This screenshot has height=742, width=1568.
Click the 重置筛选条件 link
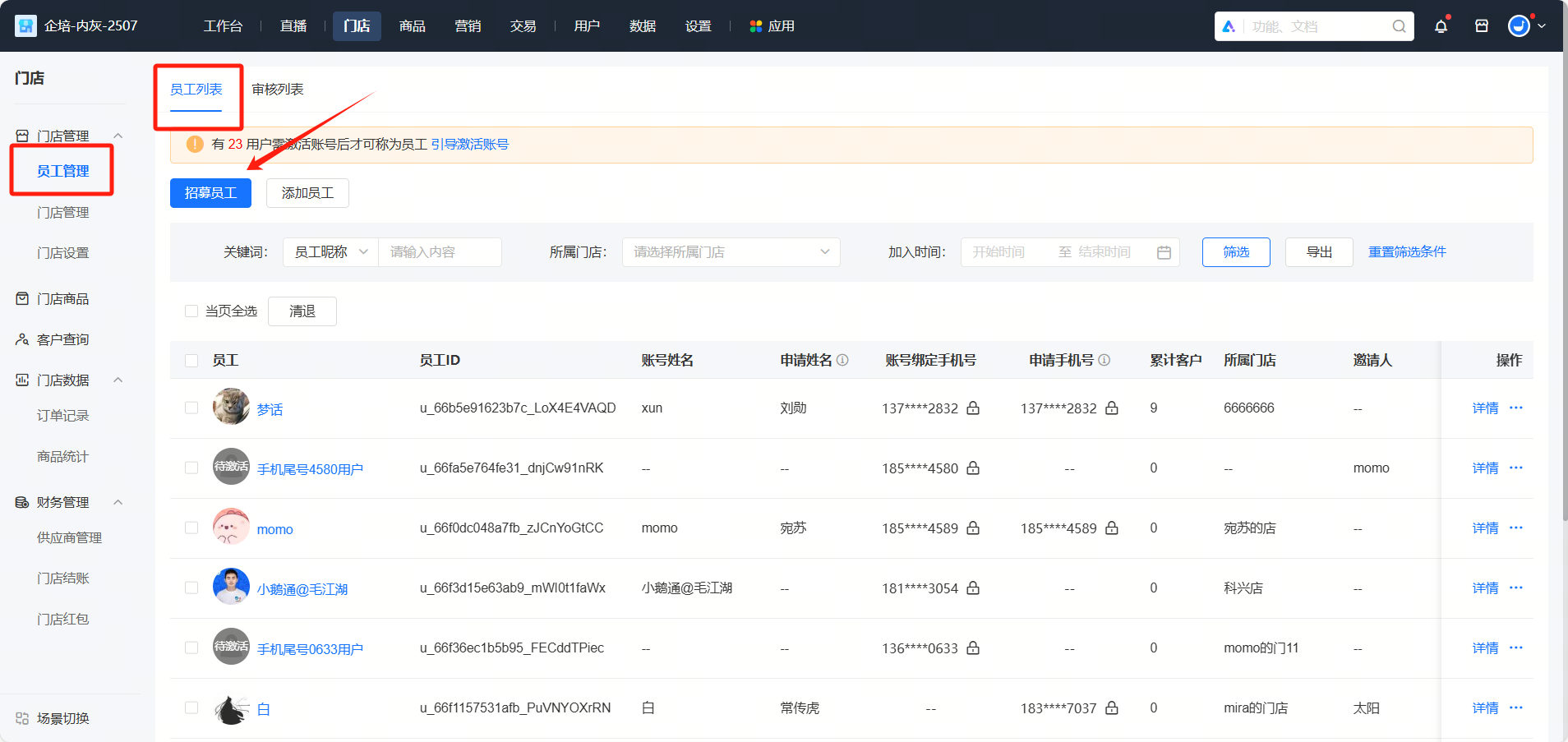[x=1407, y=252]
